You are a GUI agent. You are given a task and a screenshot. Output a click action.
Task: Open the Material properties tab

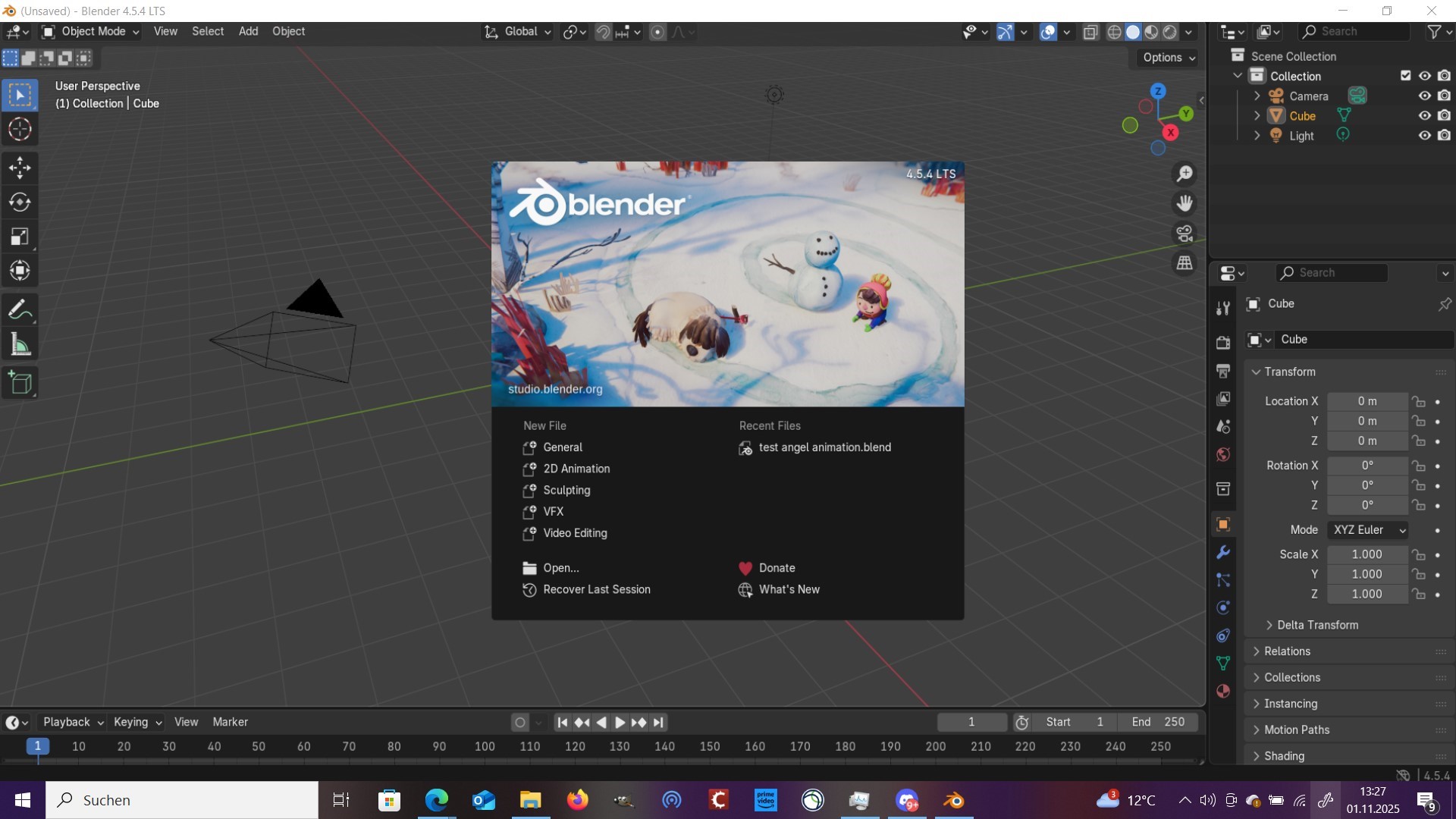click(x=1223, y=691)
